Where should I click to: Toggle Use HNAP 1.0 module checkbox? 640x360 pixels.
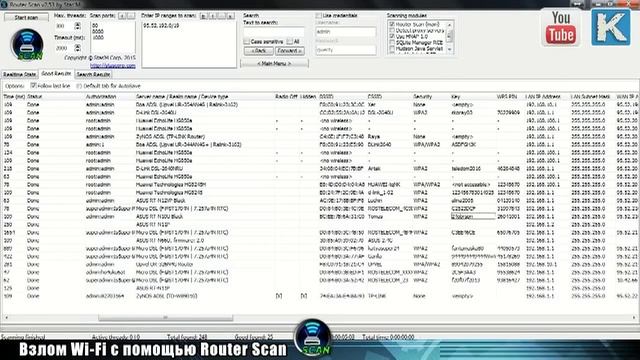click(392, 36)
